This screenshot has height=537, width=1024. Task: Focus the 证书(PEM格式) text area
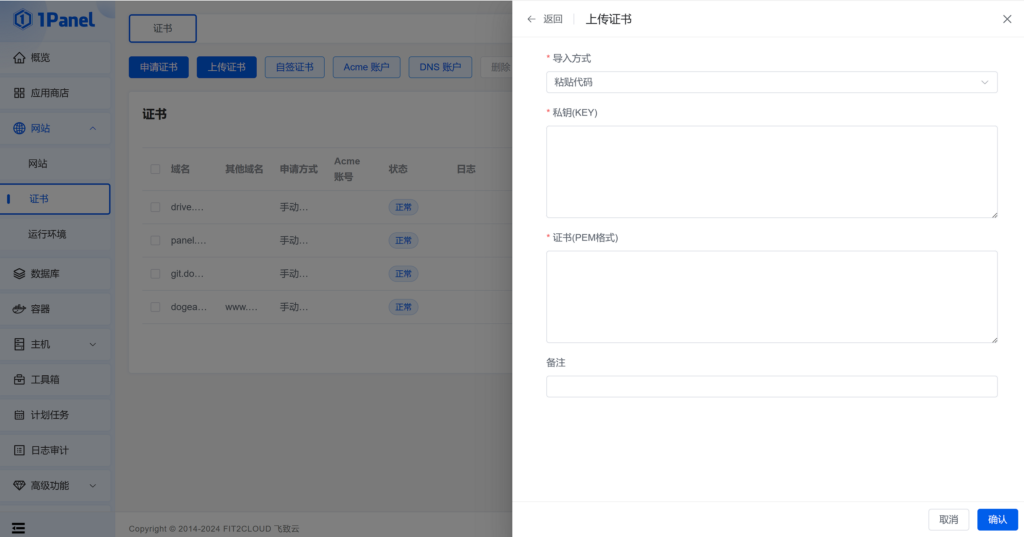point(771,297)
